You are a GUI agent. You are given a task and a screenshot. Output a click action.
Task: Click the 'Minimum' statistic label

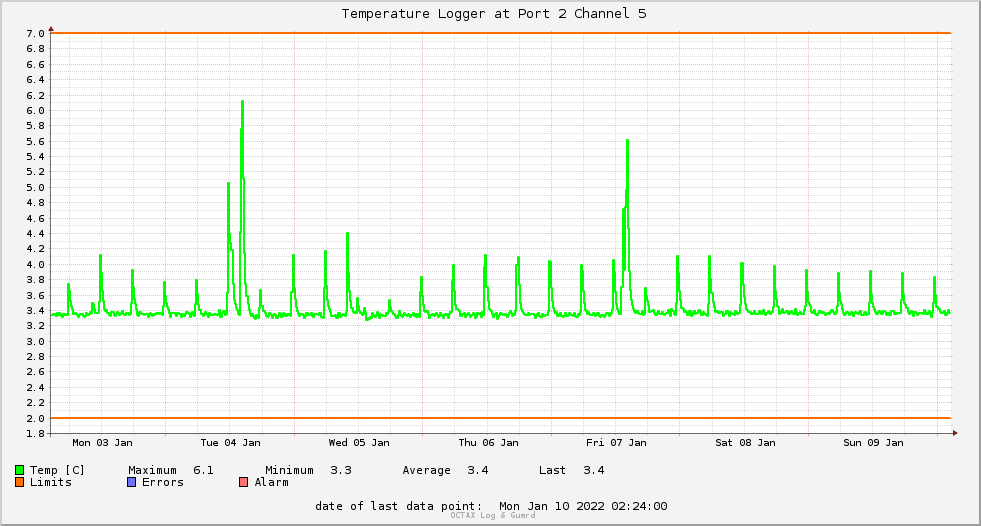click(290, 470)
